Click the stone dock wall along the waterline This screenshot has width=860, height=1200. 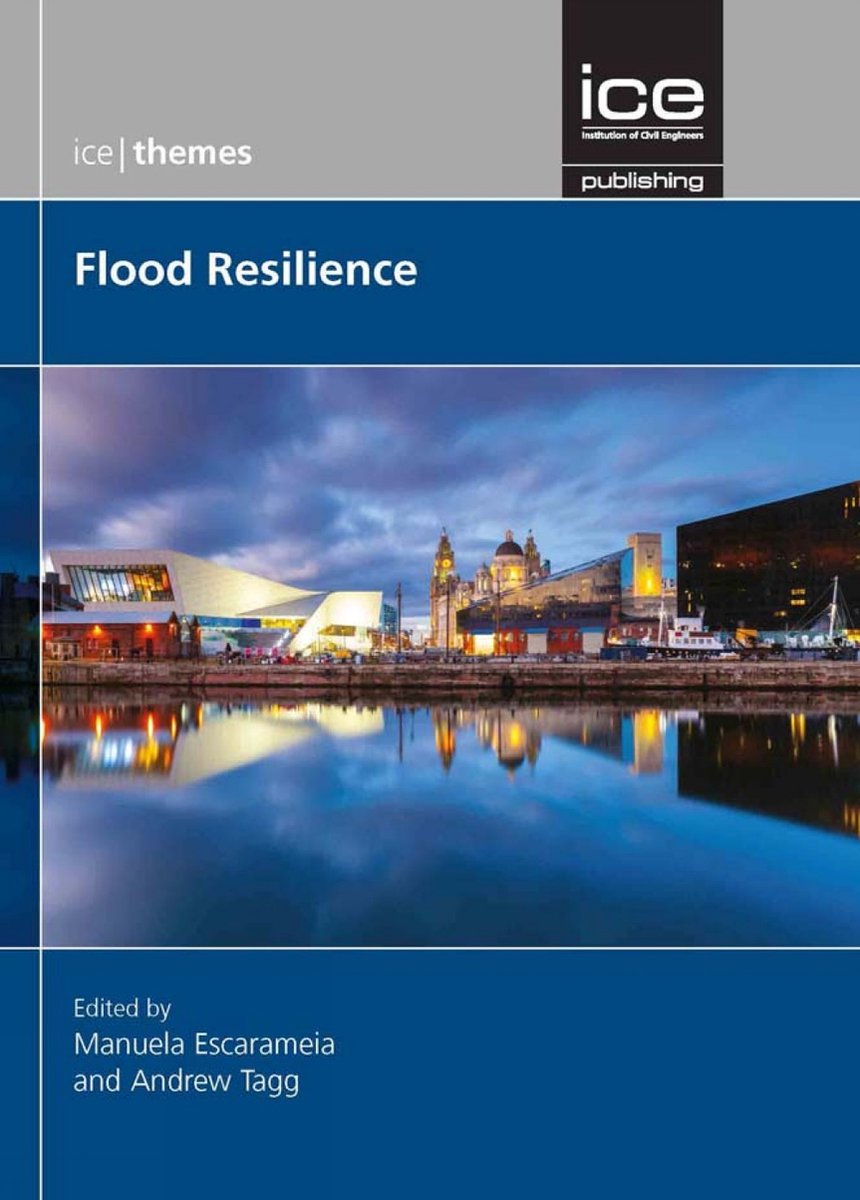click(x=451, y=677)
